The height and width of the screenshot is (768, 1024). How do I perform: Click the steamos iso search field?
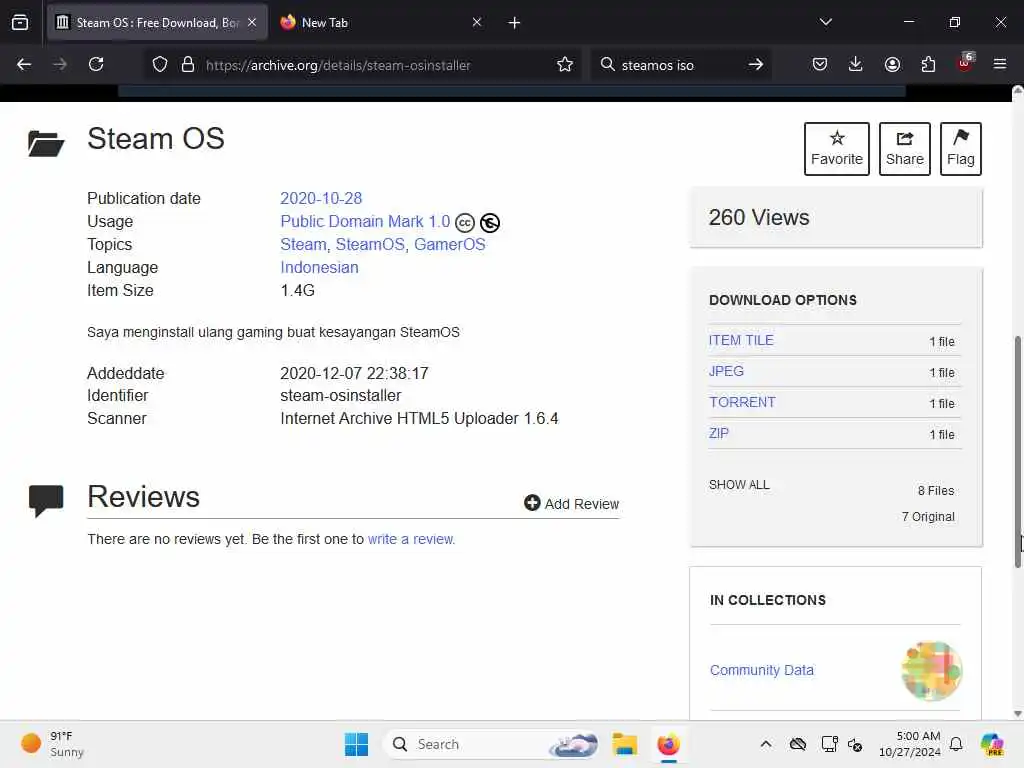pyautogui.click(x=679, y=65)
